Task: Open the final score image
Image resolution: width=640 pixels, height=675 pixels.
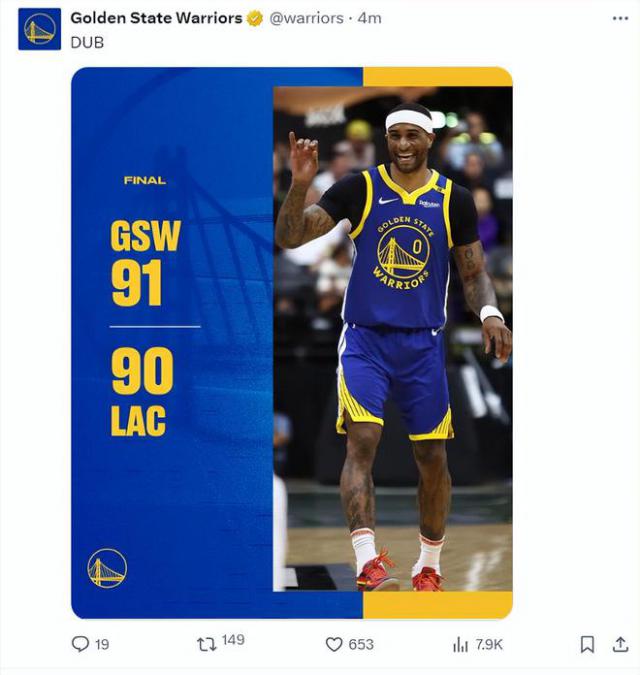Action: 291,343
